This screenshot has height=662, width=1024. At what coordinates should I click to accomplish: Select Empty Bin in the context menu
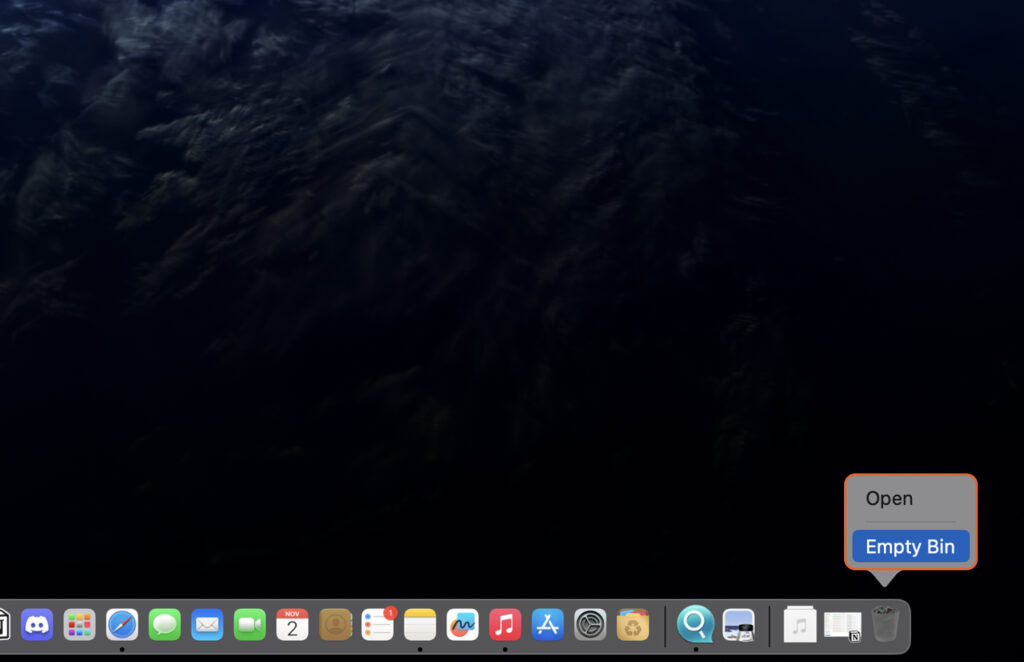pos(910,547)
